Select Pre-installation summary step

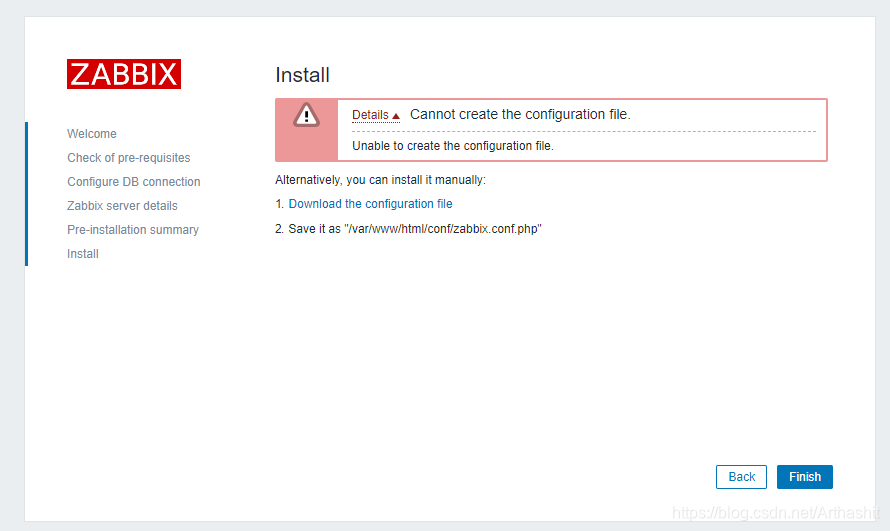[x=133, y=230]
